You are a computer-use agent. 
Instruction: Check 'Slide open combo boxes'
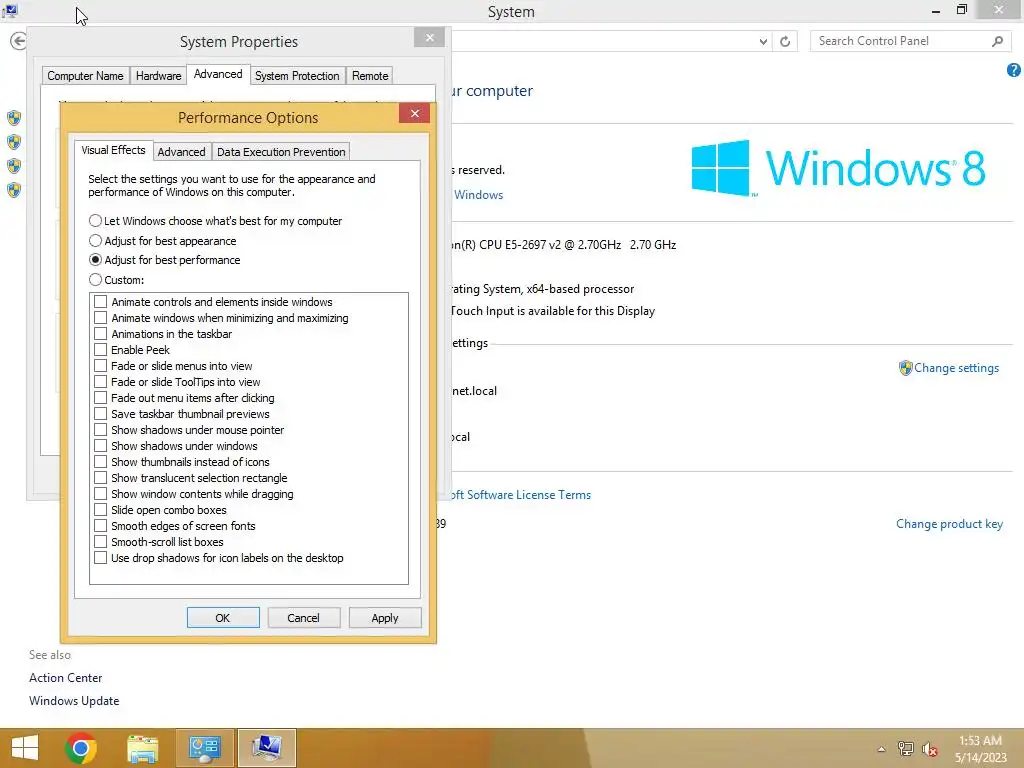coord(101,509)
